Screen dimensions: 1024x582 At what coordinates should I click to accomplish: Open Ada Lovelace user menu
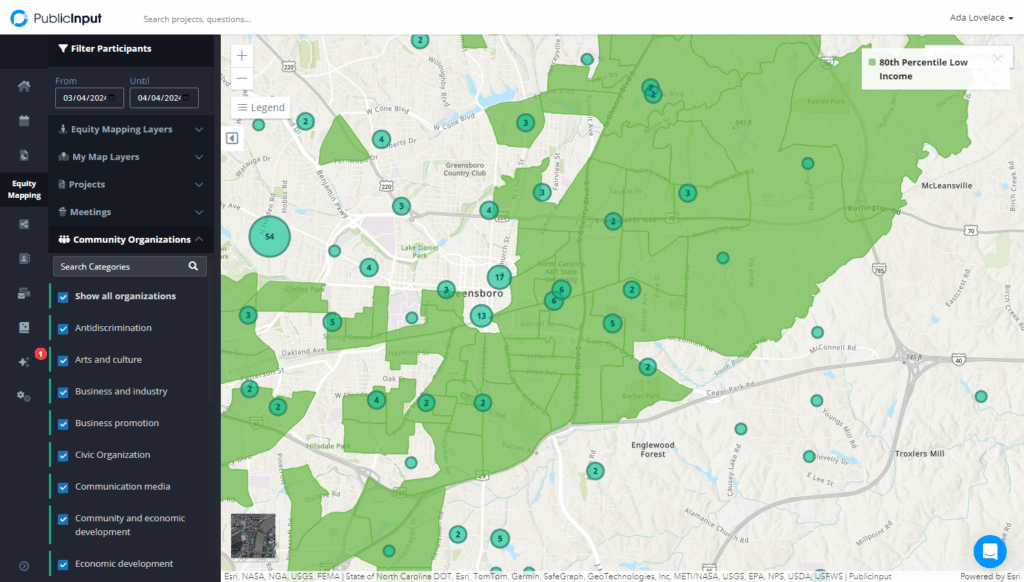point(980,17)
